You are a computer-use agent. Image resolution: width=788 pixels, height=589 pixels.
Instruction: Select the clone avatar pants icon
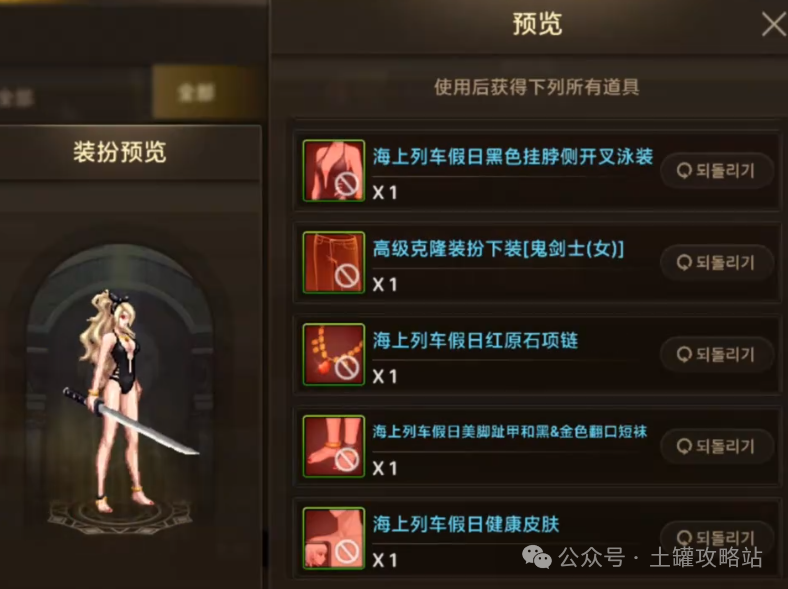point(334,262)
